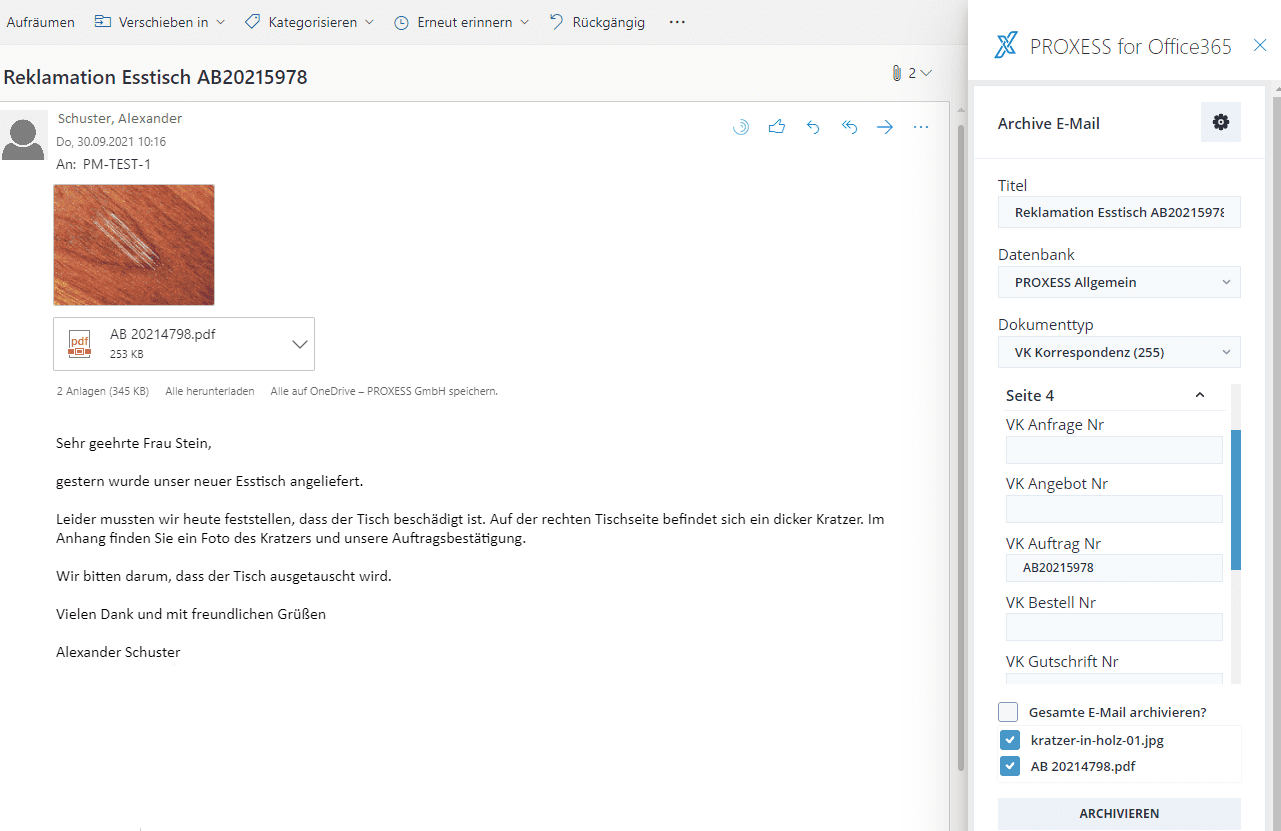Click the ARCHIVIEREN button
Screen dimensions: 1281x831
pos(1119,813)
